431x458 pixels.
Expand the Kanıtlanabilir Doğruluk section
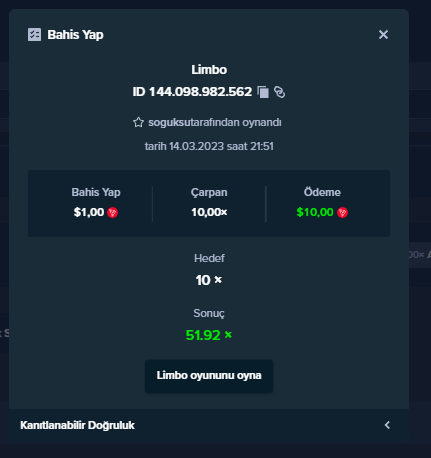(209, 425)
